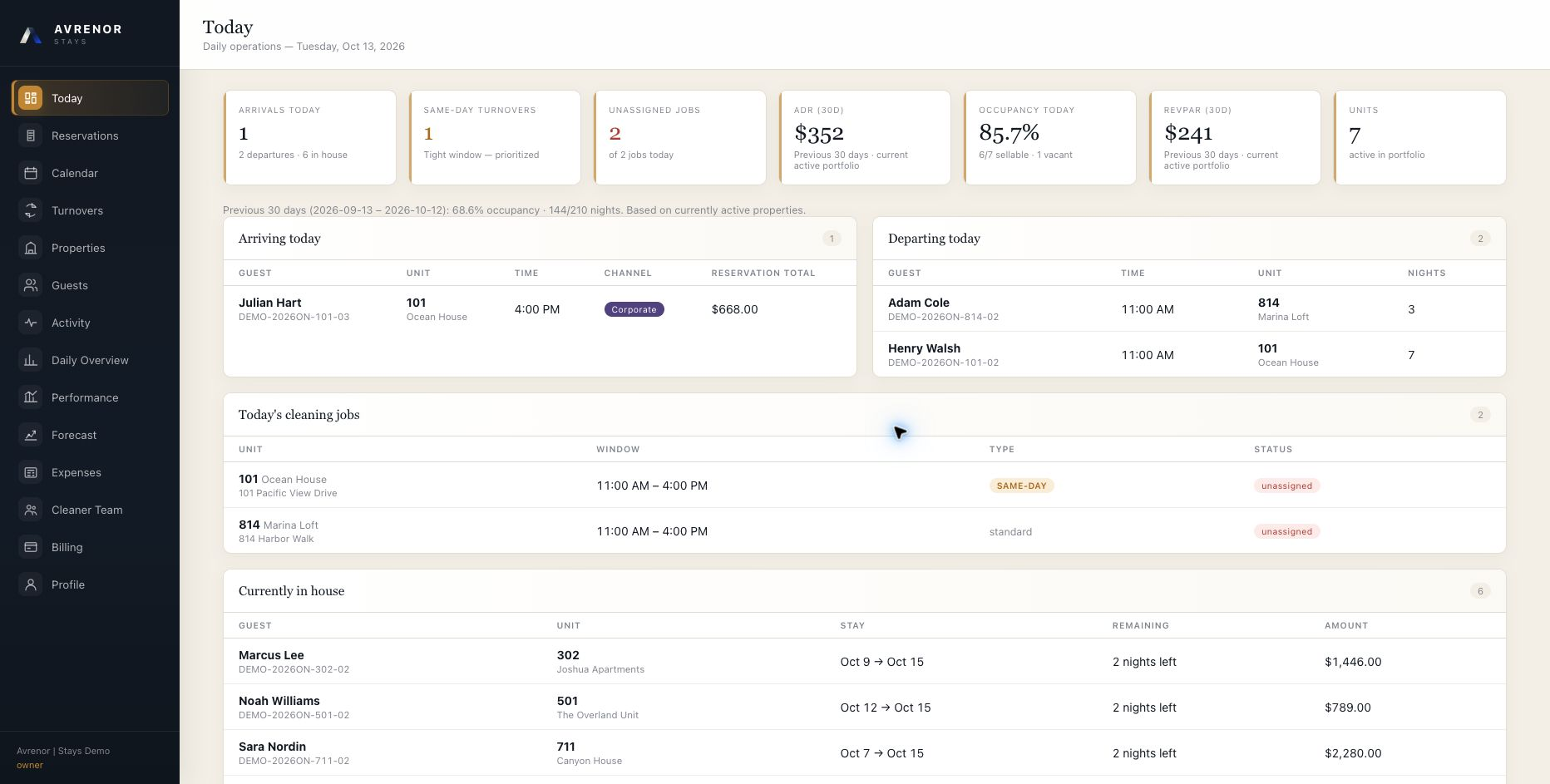
Task: Click the Corporate channel badge
Action: click(634, 309)
